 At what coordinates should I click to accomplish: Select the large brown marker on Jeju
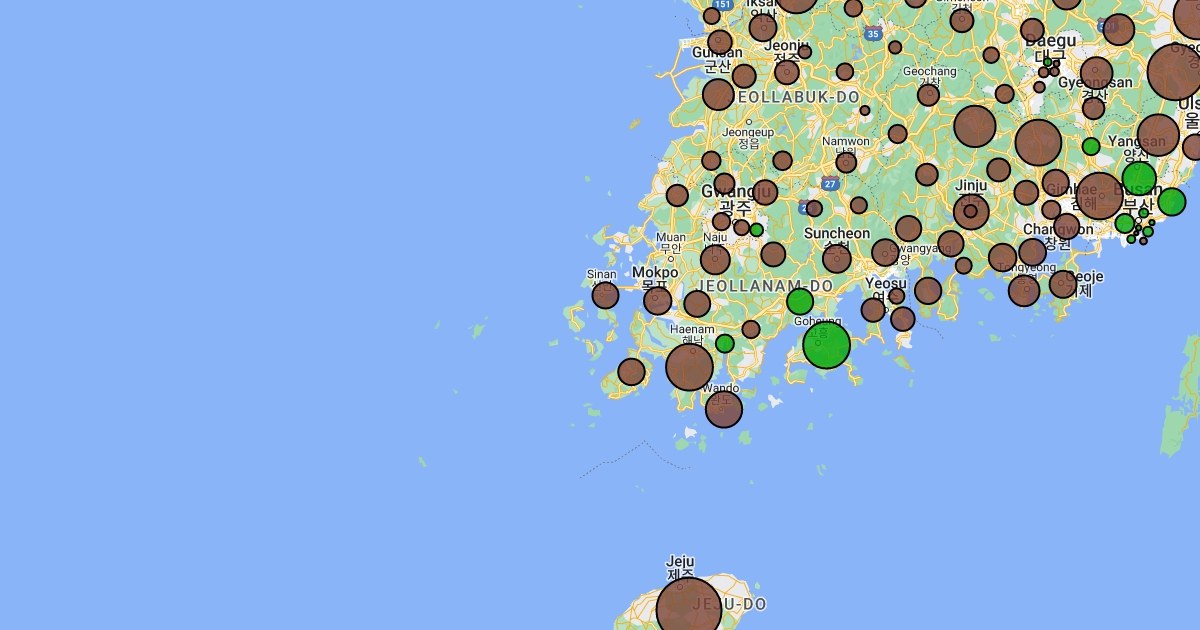pos(688,608)
